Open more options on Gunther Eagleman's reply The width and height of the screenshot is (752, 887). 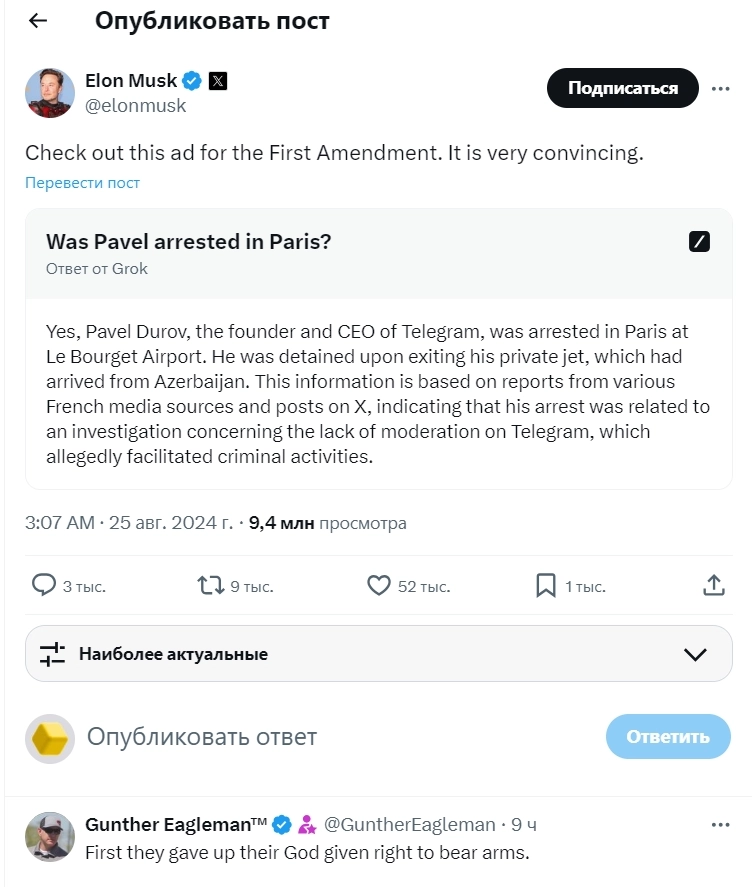(720, 825)
